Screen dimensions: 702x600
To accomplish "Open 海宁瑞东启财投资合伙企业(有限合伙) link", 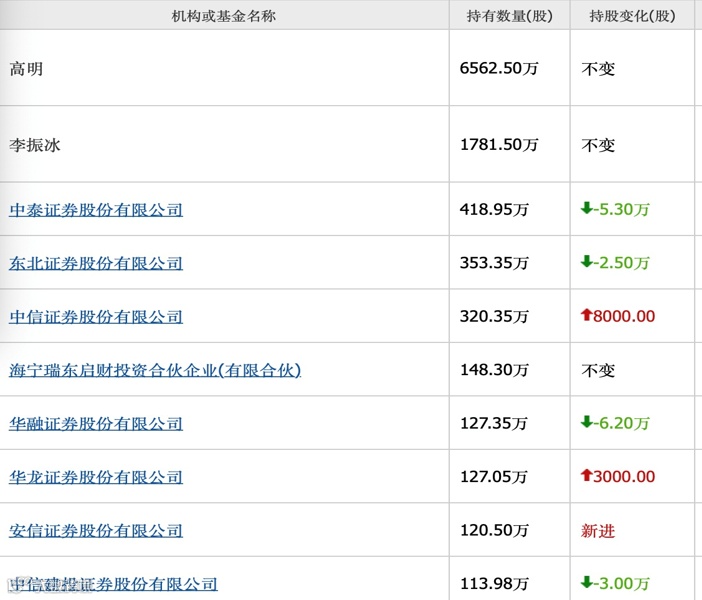I will pos(155,370).
